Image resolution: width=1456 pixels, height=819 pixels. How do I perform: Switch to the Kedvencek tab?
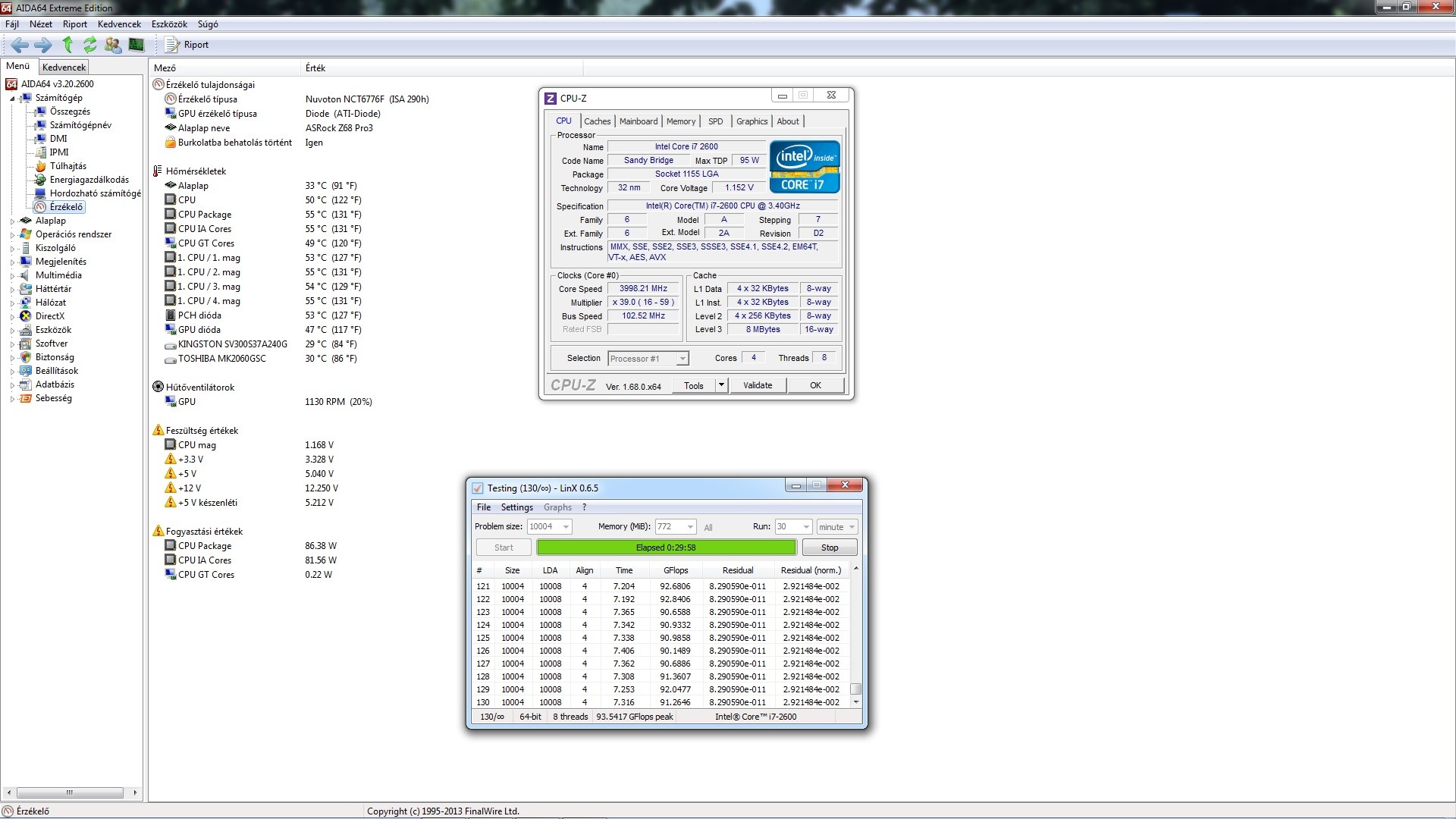(x=64, y=67)
